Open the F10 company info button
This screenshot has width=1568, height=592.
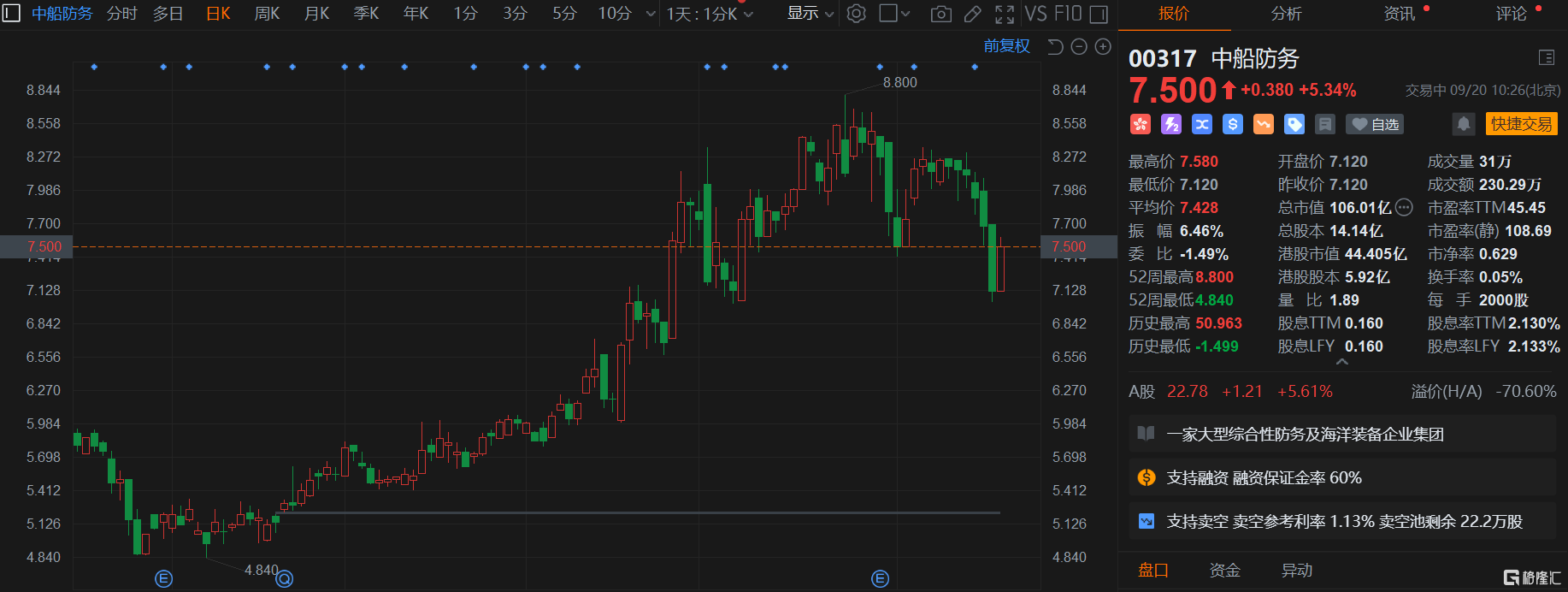click(1068, 14)
